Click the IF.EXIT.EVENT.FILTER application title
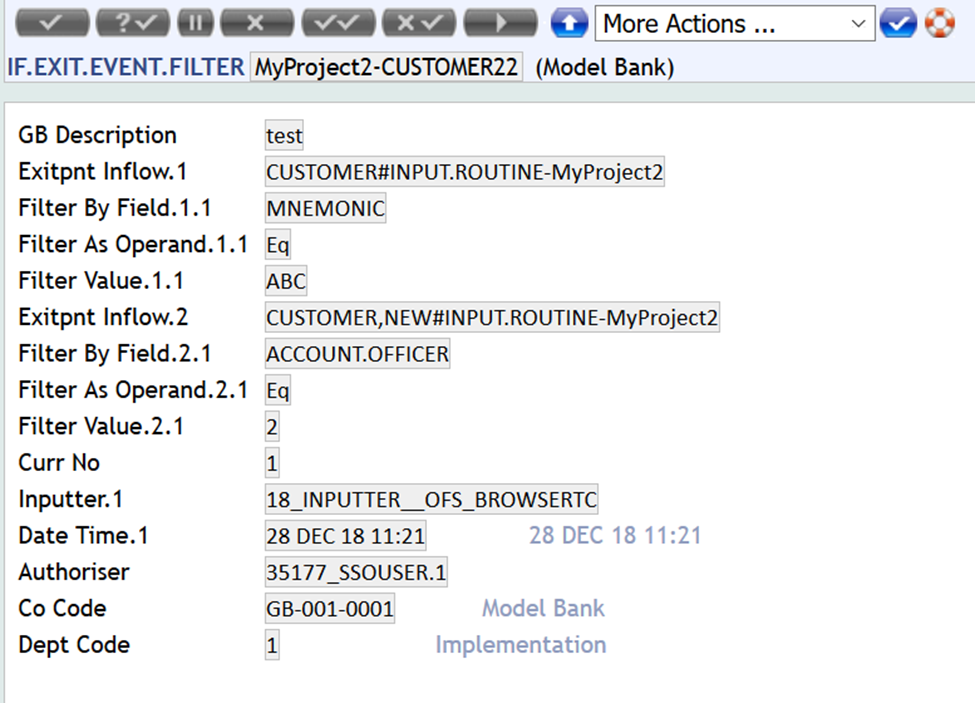Viewport: 975px width, 703px height. tap(125, 68)
